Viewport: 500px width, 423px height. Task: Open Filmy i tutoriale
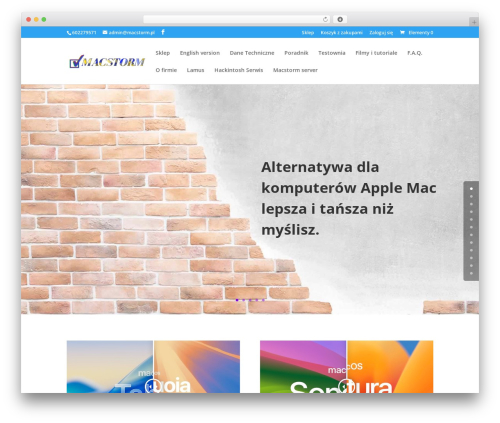click(x=376, y=53)
